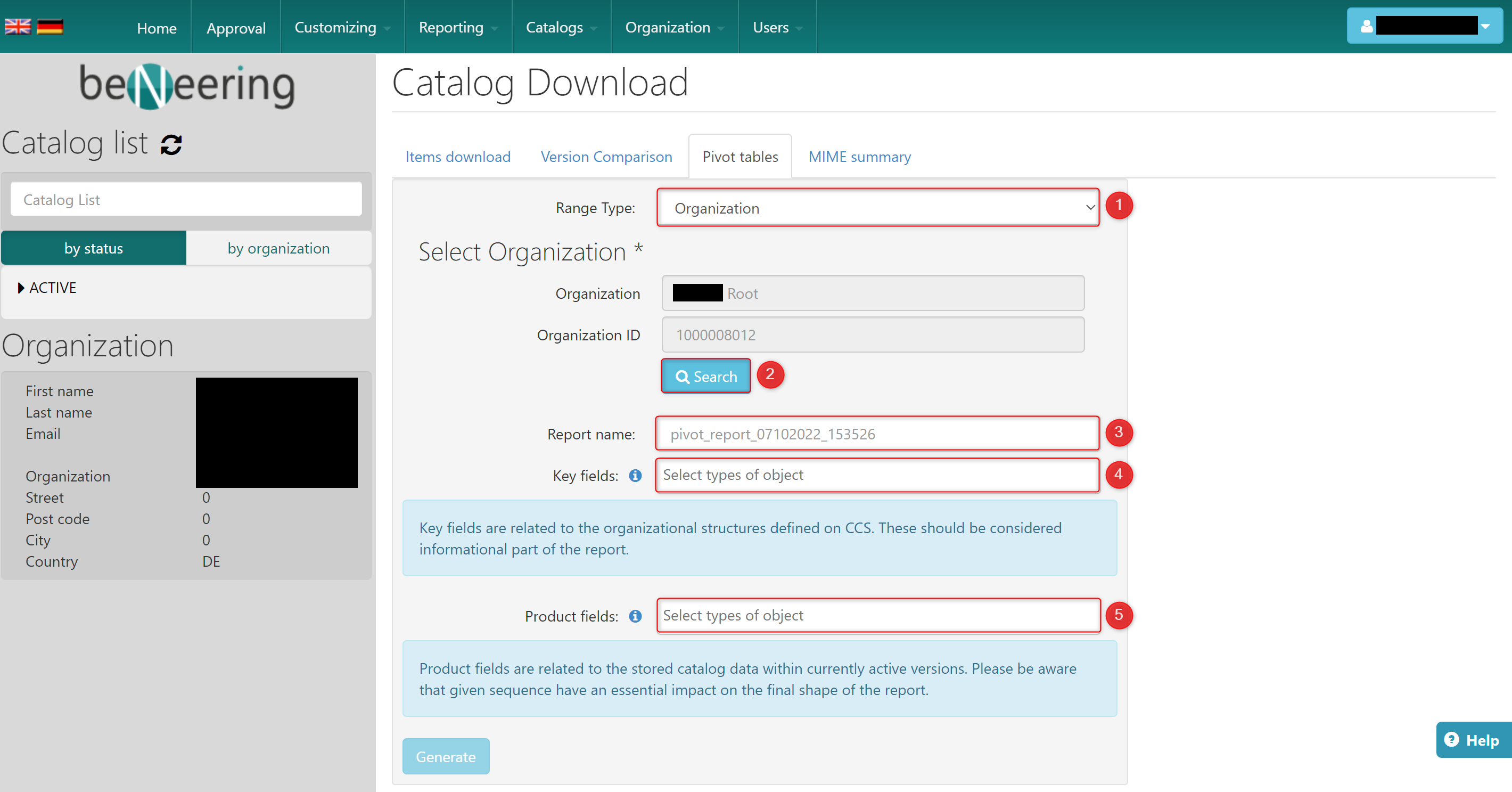1512x792 pixels.
Task: Expand the ACTIVE catalog group
Action: [47, 288]
